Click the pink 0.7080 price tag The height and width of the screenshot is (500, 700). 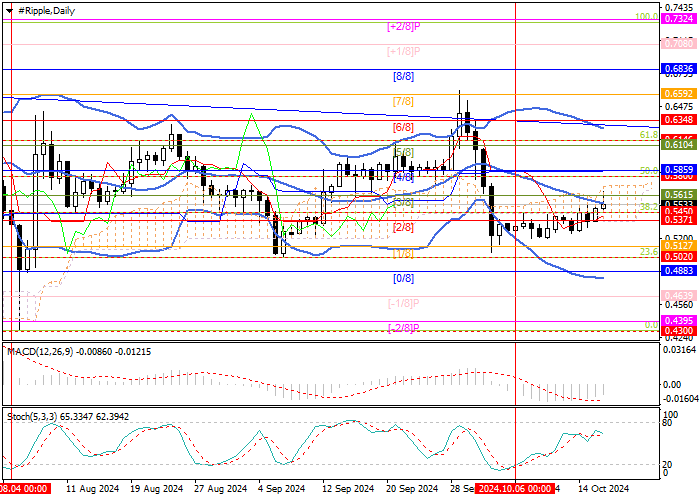pos(679,44)
